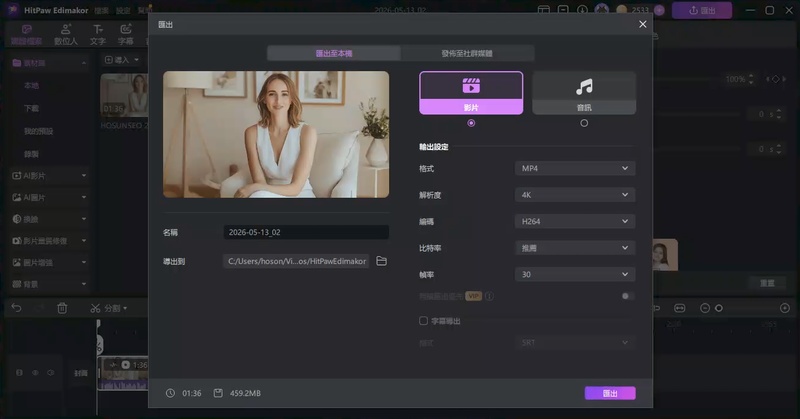Click the track lock icon in timeline
Screen dimensions: 800x419
pos(19,373)
